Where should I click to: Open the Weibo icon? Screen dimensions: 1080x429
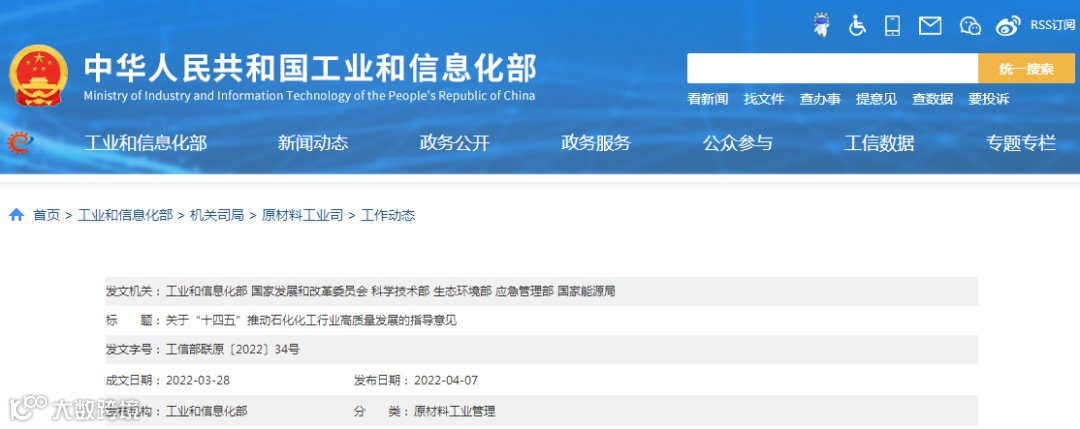pos(1008,26)
